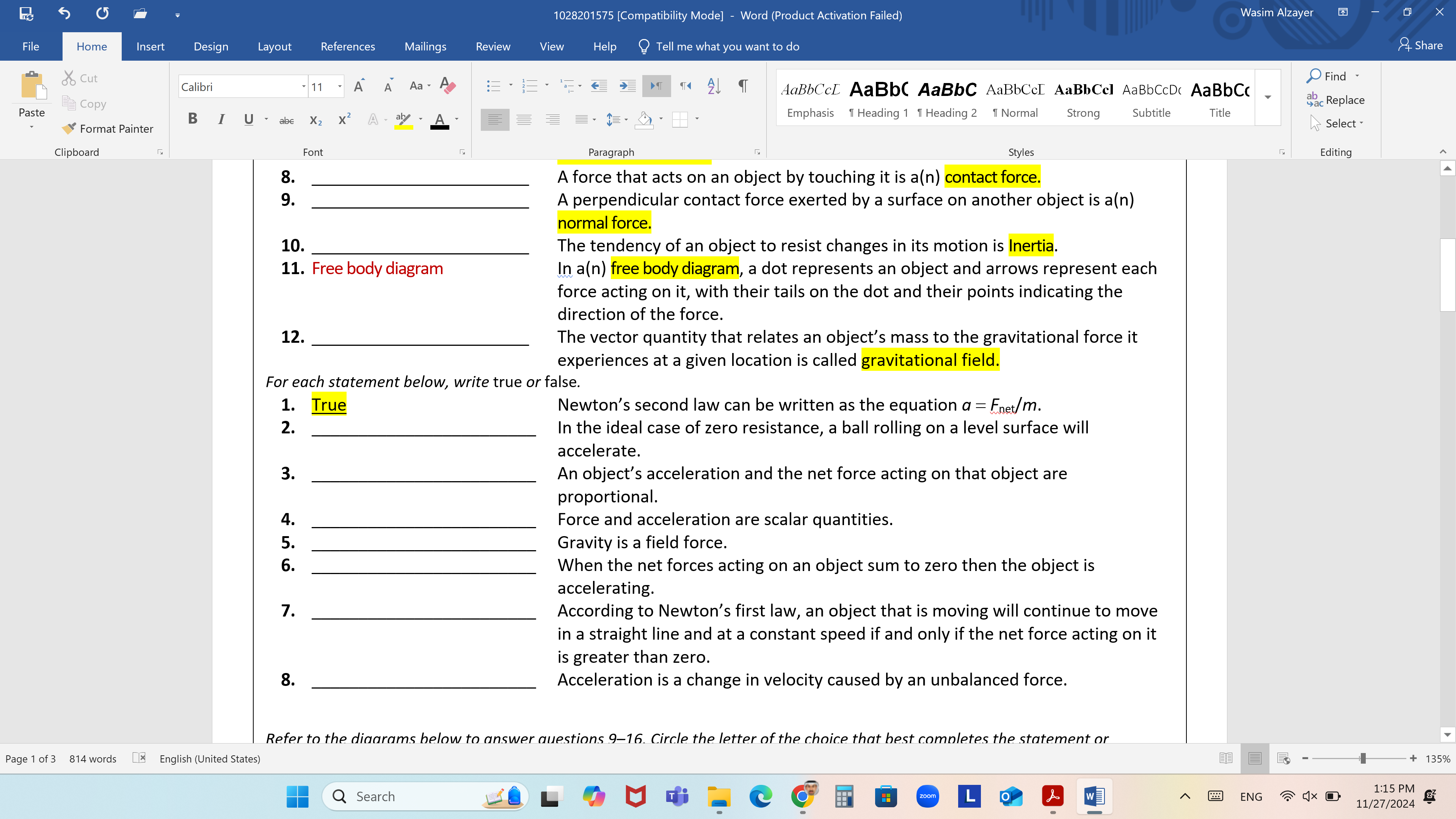The image size is (1456, 819).
Task: Apply strikethrough formatting
Action: click(287, 120)
